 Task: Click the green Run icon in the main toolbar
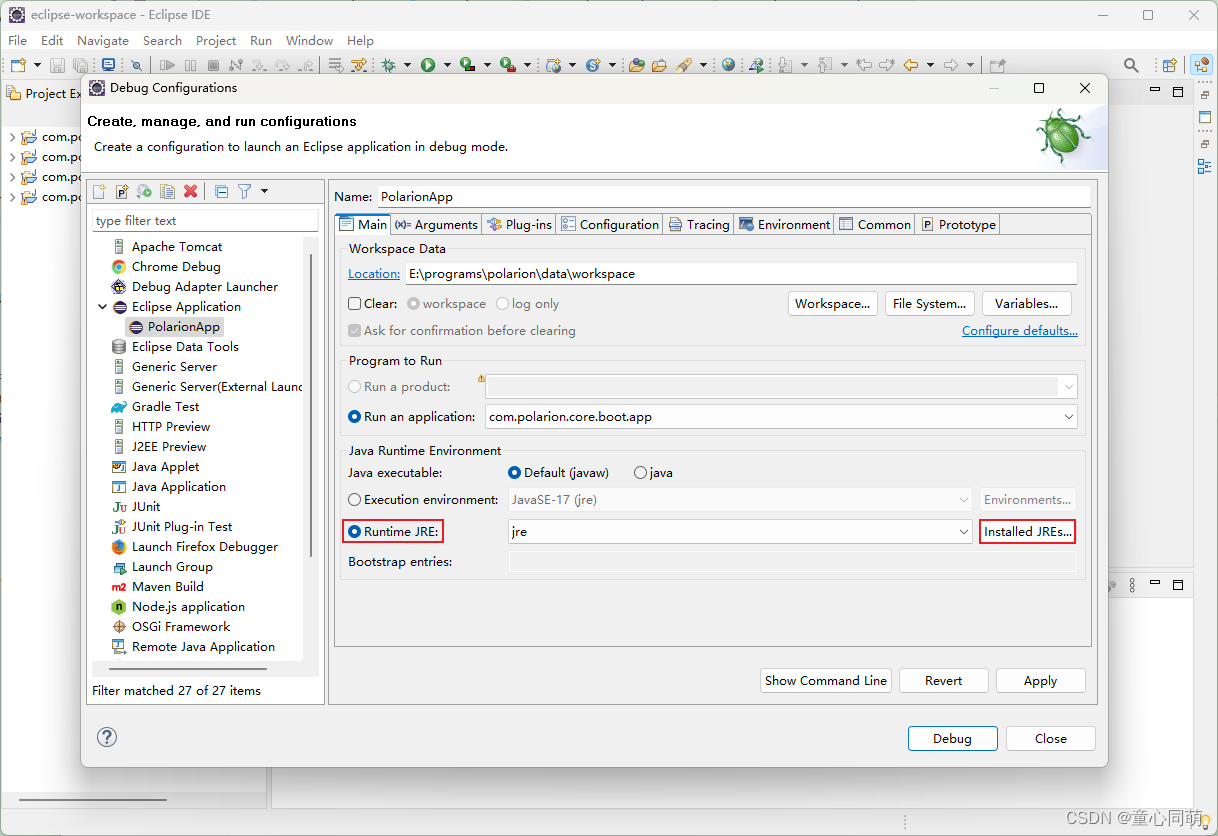coord(428,65)
